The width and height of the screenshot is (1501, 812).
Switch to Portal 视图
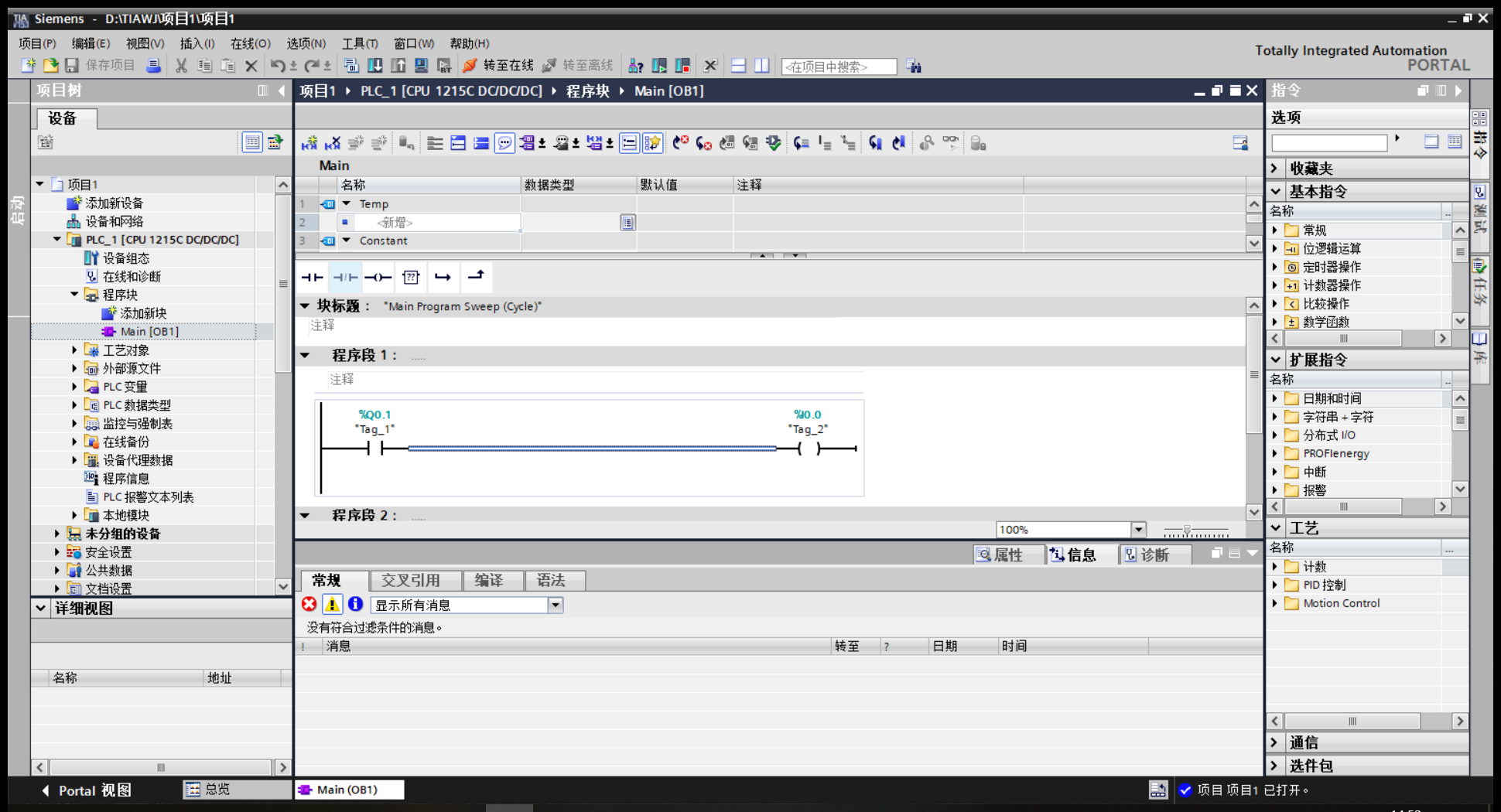tap(86, 790)
